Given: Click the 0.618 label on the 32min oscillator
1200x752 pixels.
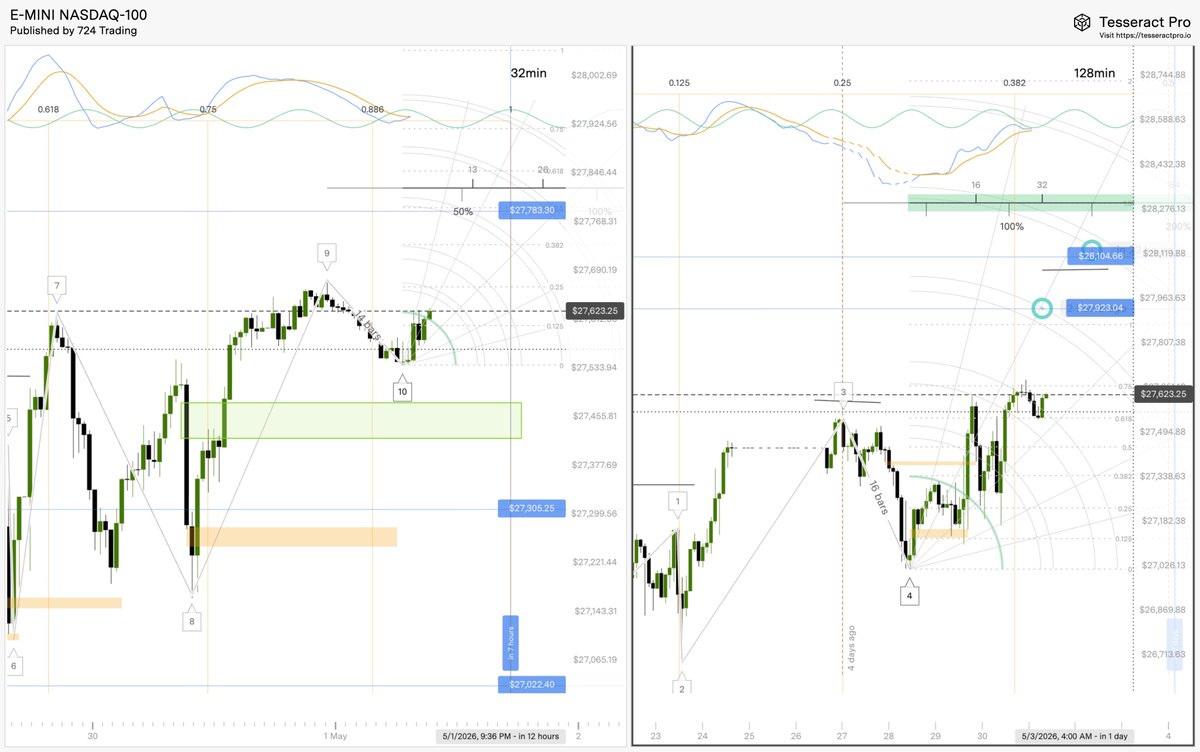Looking at the screenshot, I should (x=48, y=109).
